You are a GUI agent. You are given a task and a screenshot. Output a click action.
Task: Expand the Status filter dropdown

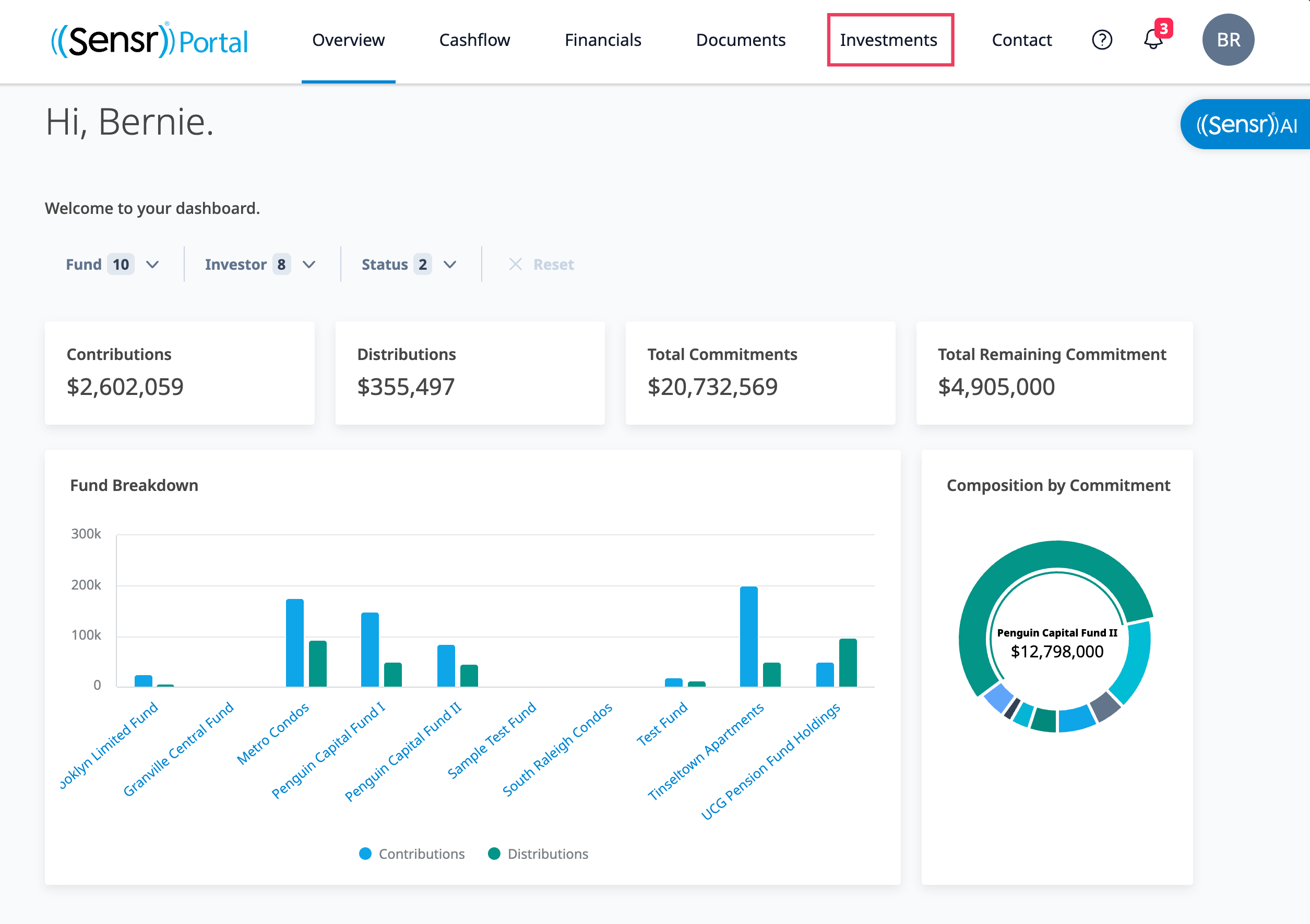[x=409, y=264]
